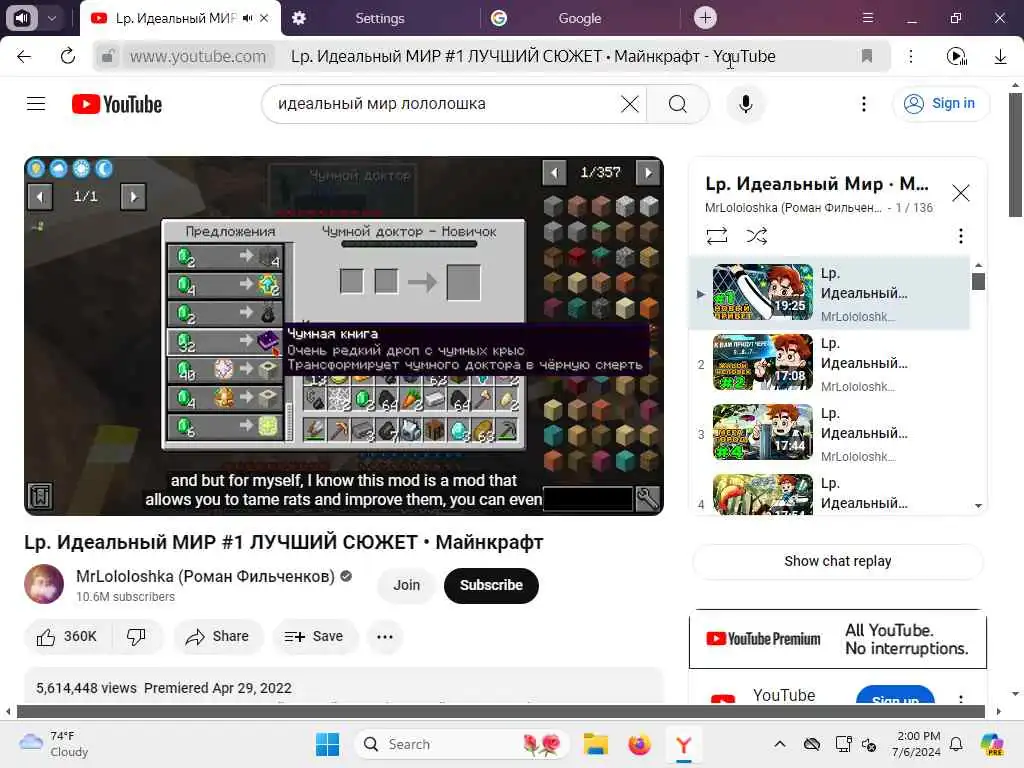Open Copilot preview icon in taskbar corner
This screenshot has height=768, width=1024.
click(x=992, y=744)
